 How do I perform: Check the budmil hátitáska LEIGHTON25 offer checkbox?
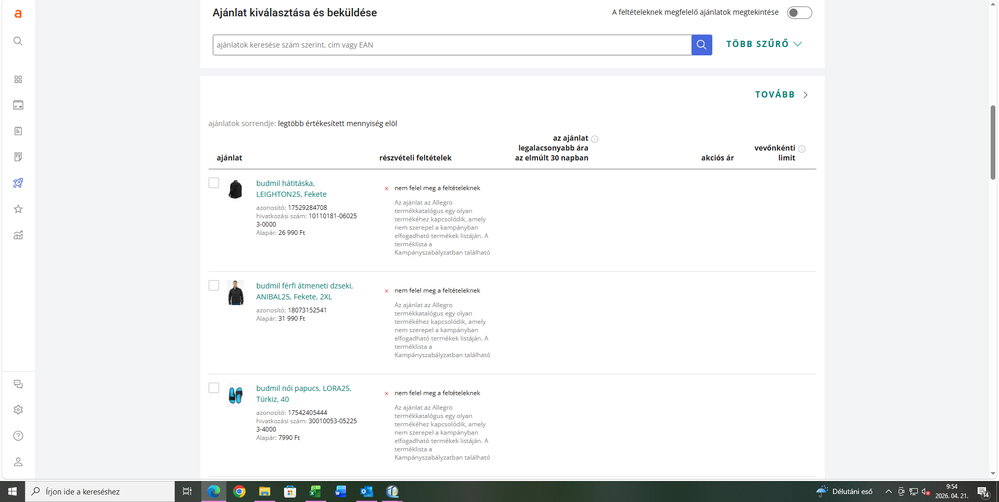pyautogui.click(x=214, y=183)
